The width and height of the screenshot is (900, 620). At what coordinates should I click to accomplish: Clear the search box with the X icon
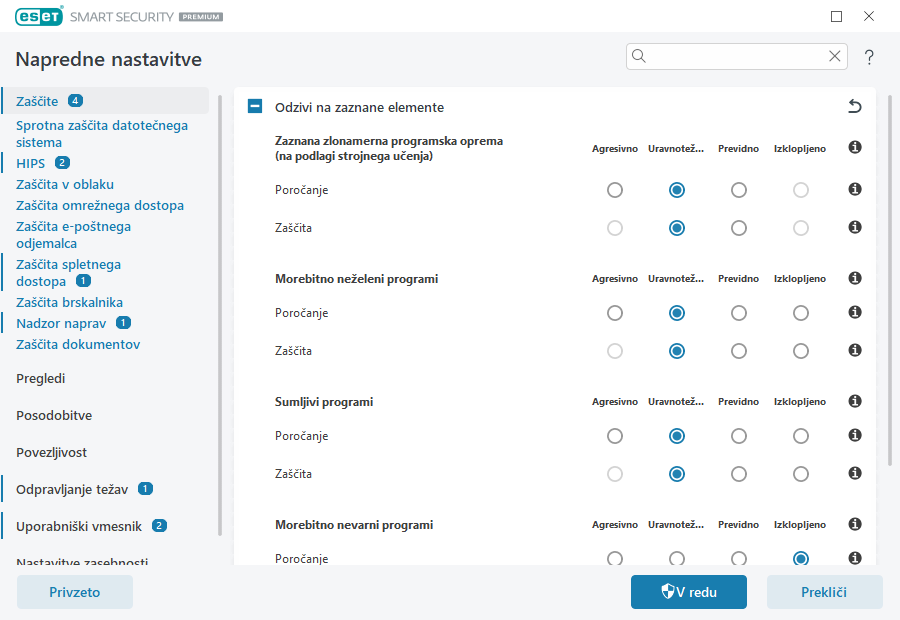pos(834,57)
